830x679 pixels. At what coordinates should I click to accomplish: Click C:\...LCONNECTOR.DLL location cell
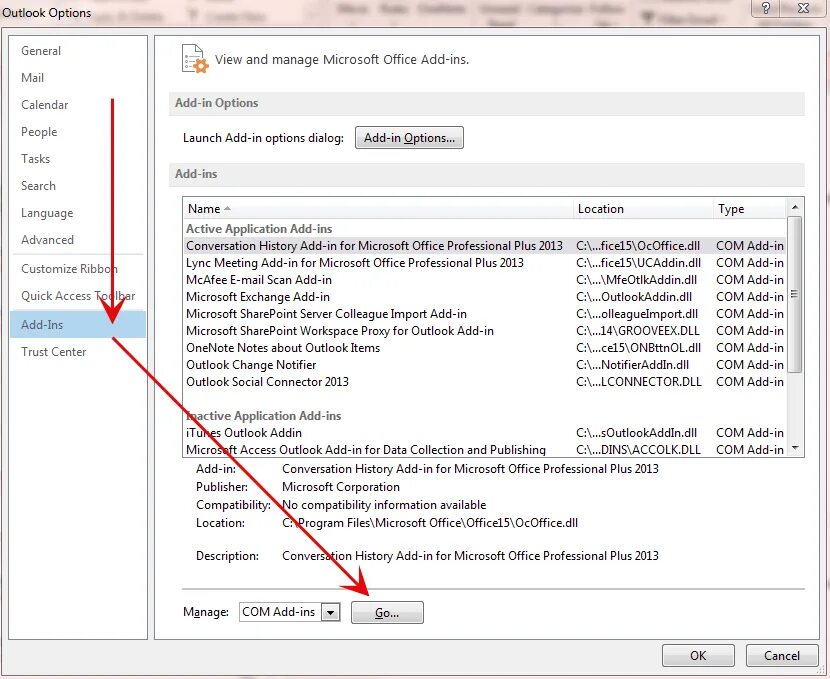click(639, 382)
